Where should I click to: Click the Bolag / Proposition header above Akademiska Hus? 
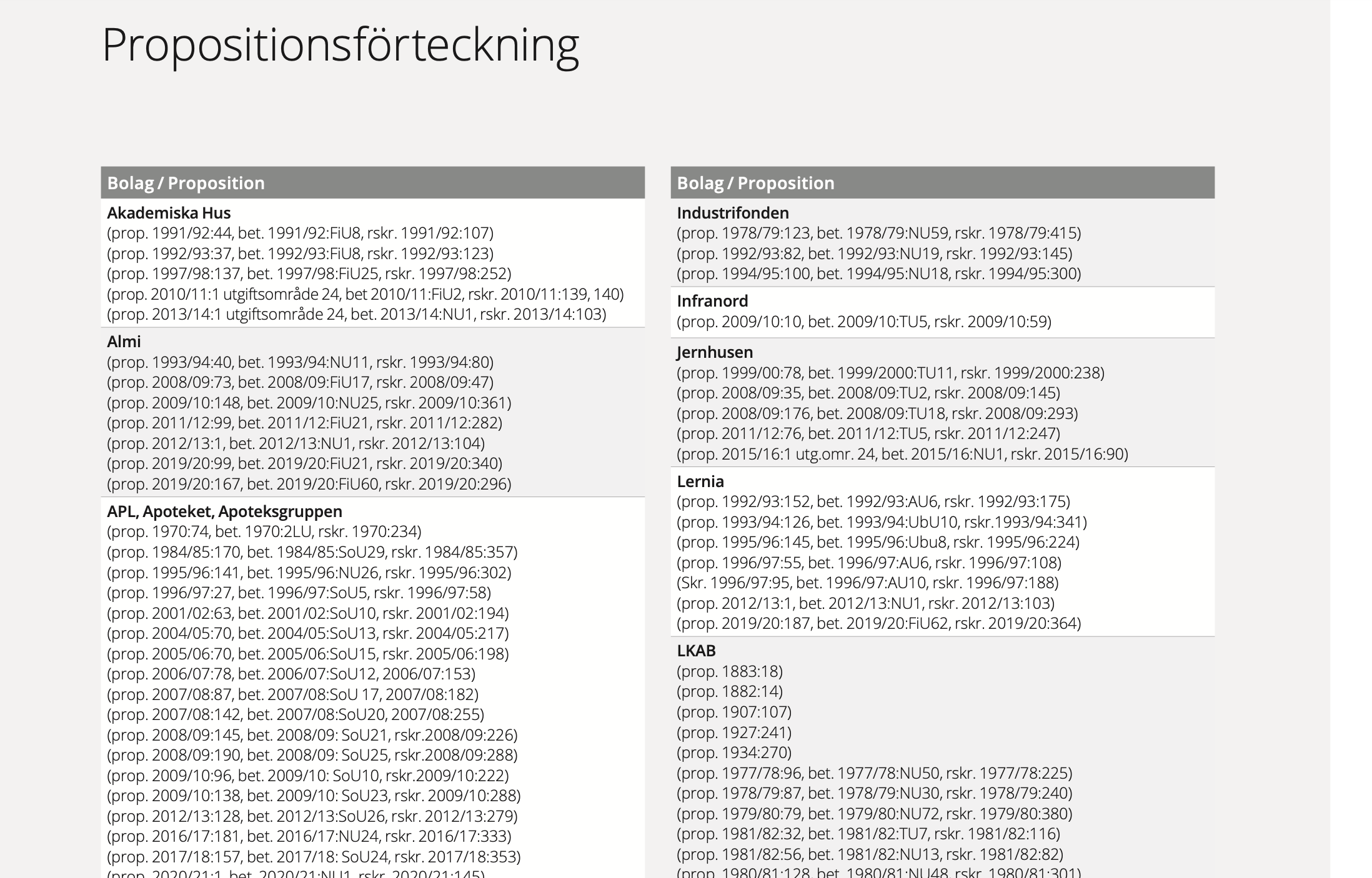point(186,183)
